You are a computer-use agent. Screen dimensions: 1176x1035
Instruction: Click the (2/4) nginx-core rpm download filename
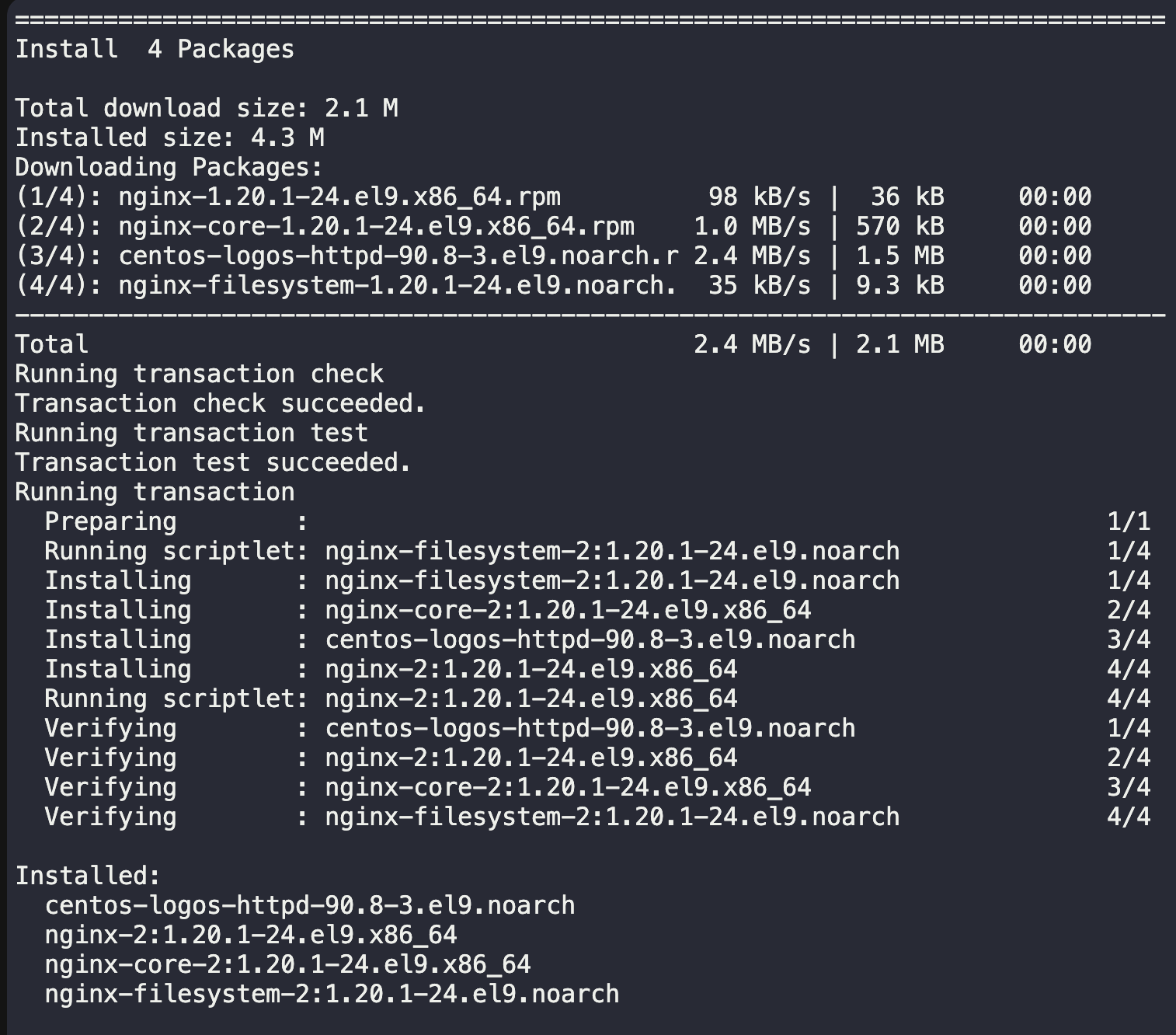pyautogui.click(x=376, y=226)
